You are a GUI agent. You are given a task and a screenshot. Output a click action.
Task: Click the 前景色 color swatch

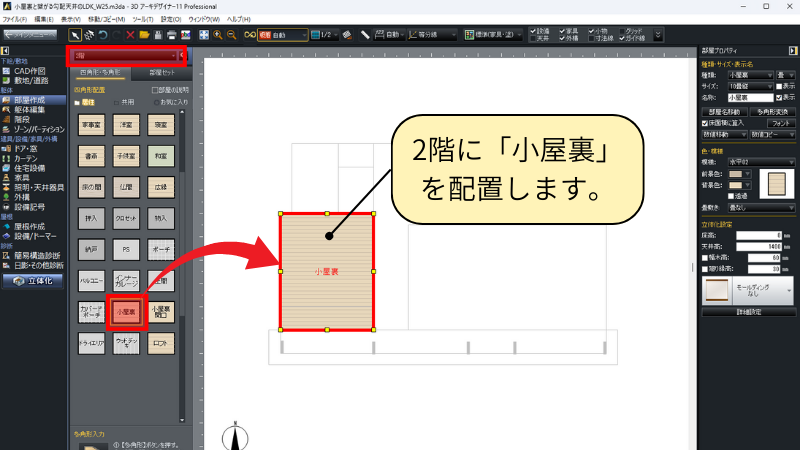point(736,174)
